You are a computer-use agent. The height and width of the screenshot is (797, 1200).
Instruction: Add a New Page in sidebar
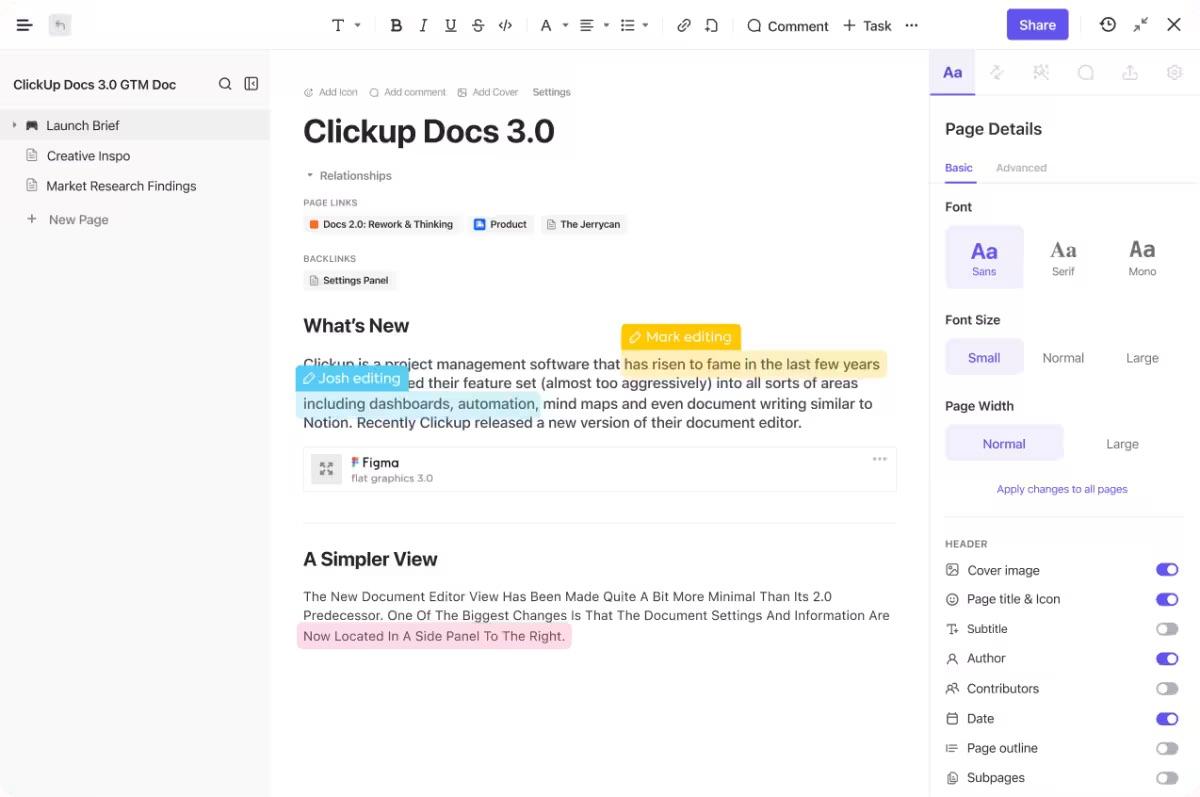(67, 219)
